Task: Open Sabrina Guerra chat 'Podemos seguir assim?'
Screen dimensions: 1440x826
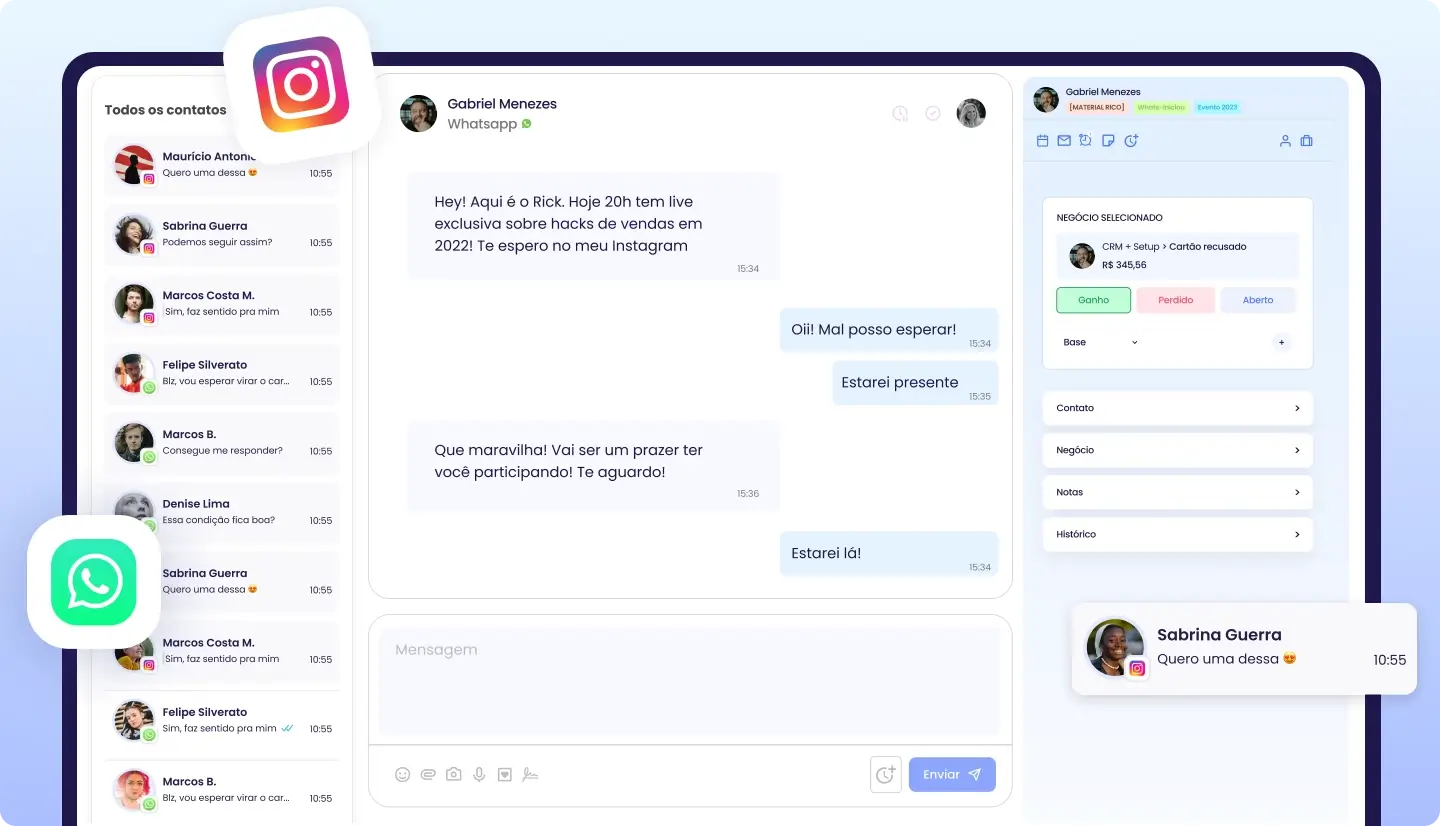Action: pyautogui.click(x=222, y=234)
